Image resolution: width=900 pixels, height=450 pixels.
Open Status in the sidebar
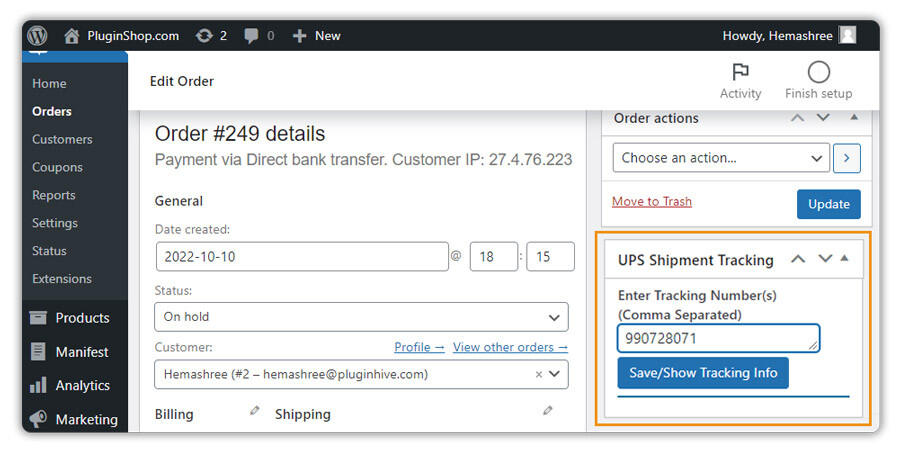click(x=49, y=251)
